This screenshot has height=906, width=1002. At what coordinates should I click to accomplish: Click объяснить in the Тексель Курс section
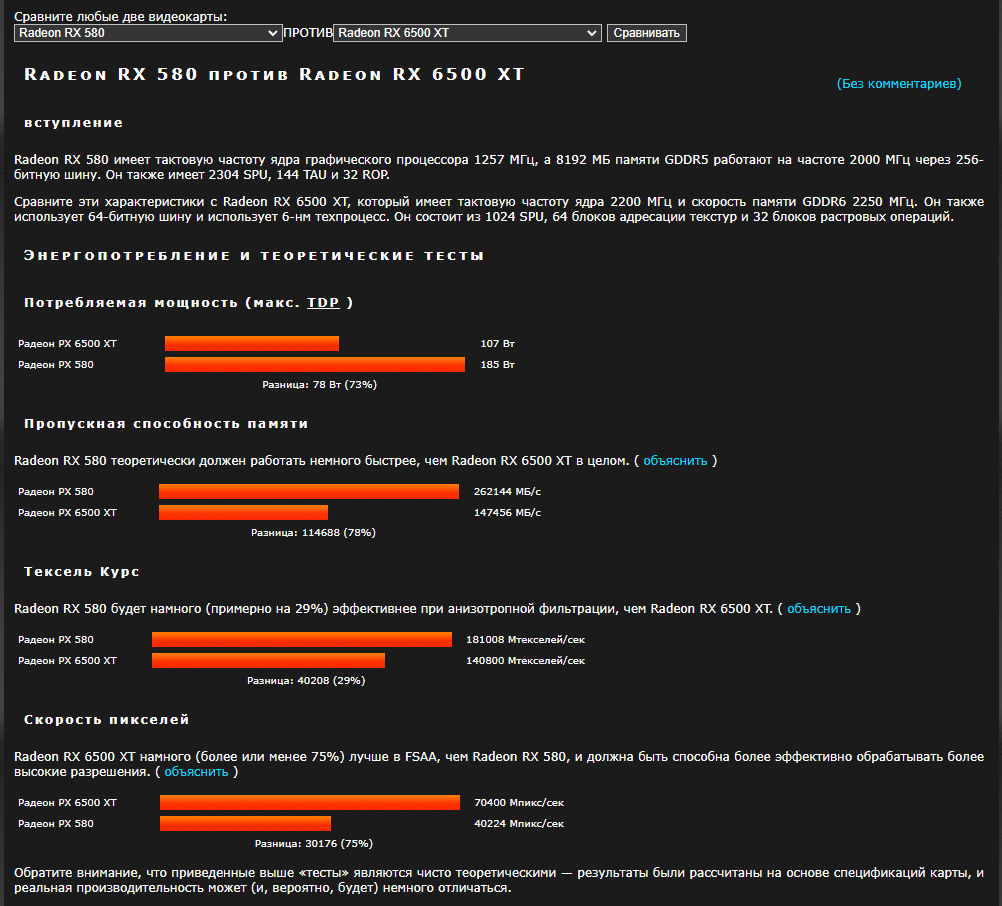pos(819,609)
